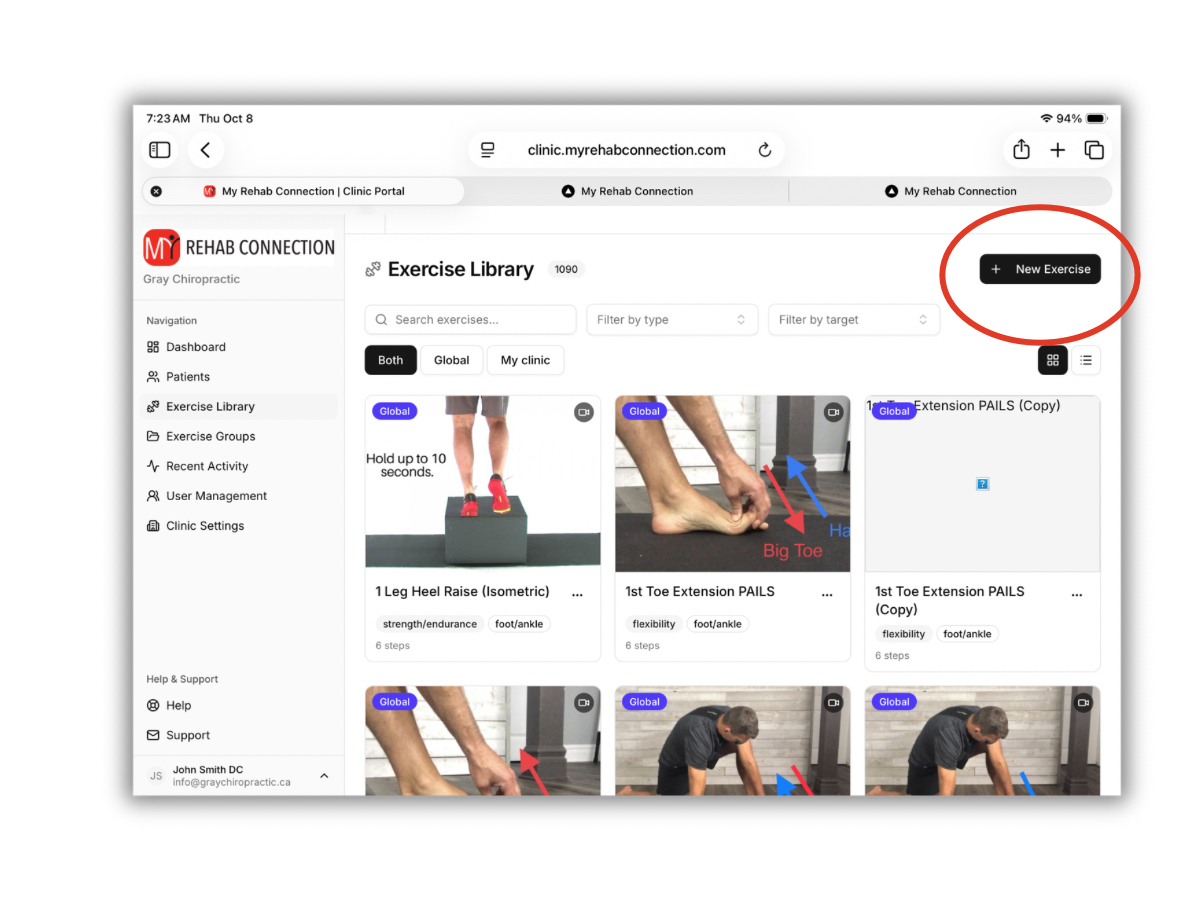This screenshot has height=900, width=1200.
Task: Open User Management in the navigation
Action: pos(239,496)
